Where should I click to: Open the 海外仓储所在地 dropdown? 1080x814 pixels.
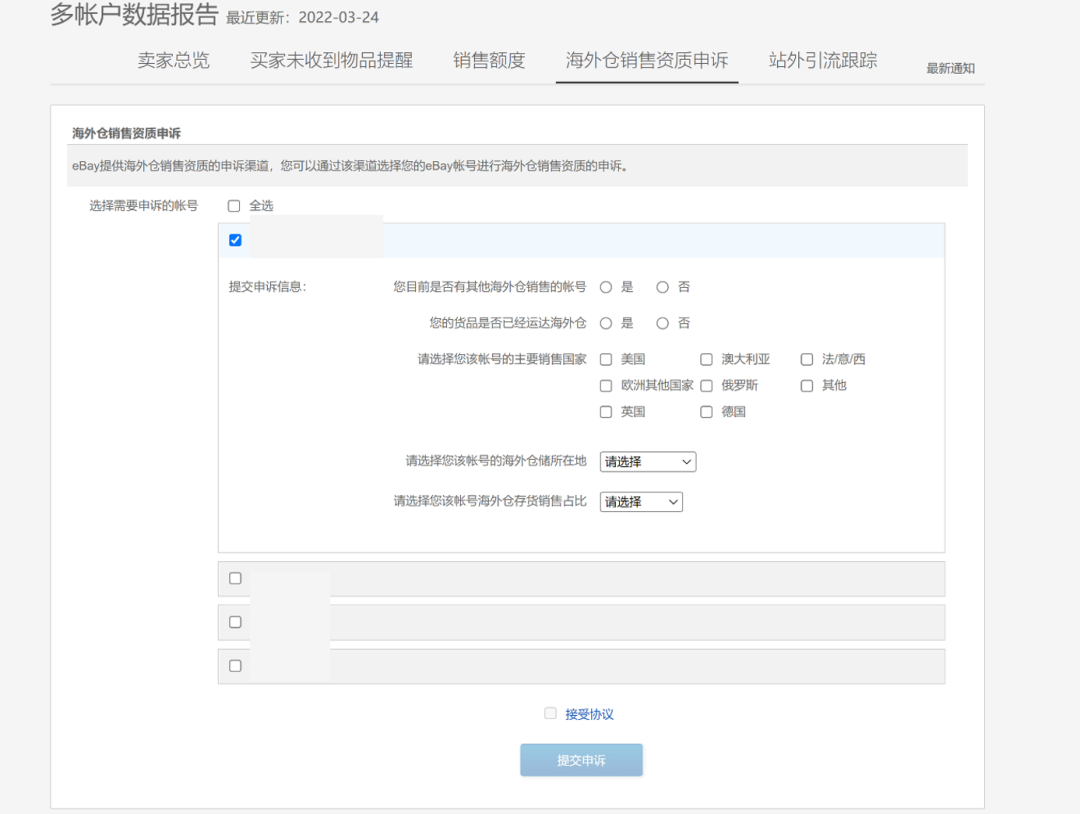(x=647, y=462)
